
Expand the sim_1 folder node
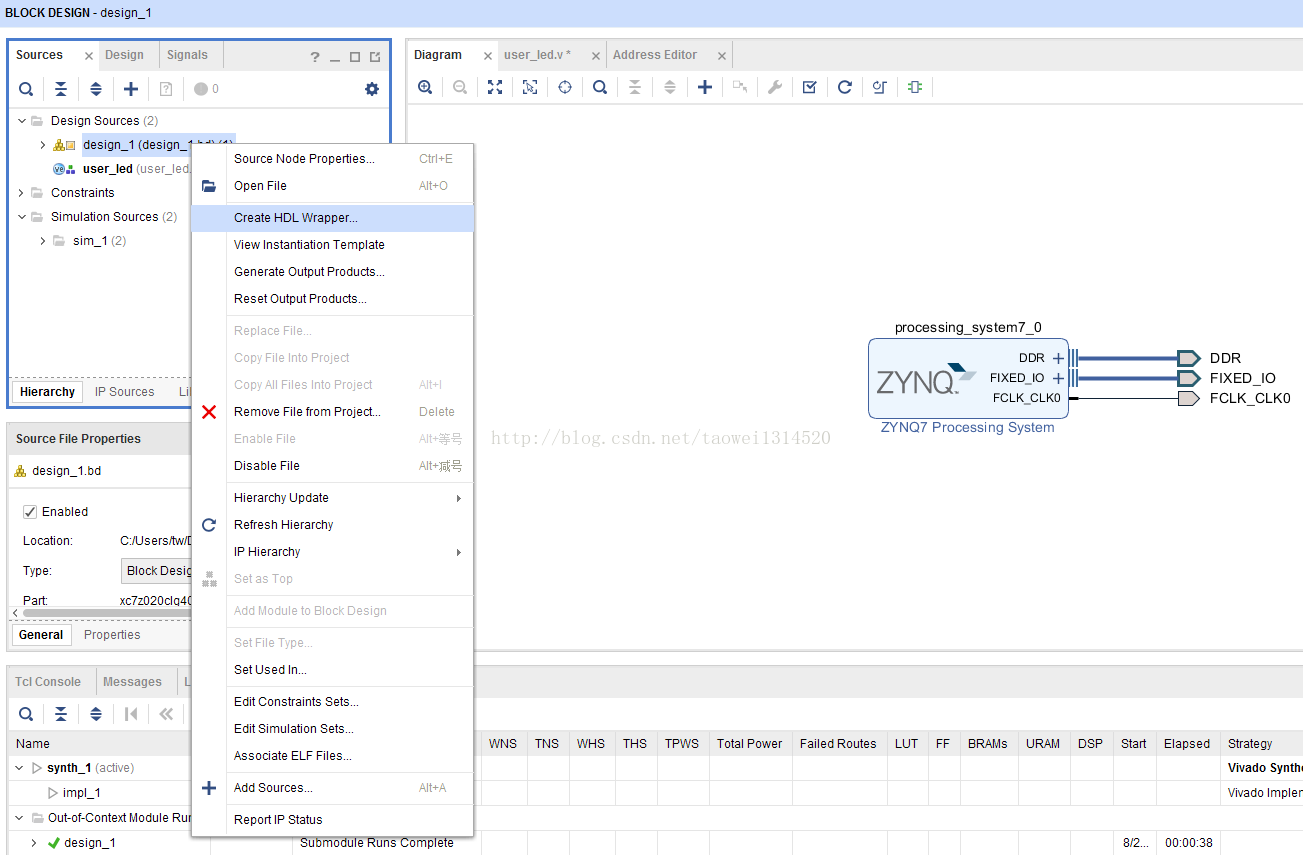click(43, 241)
